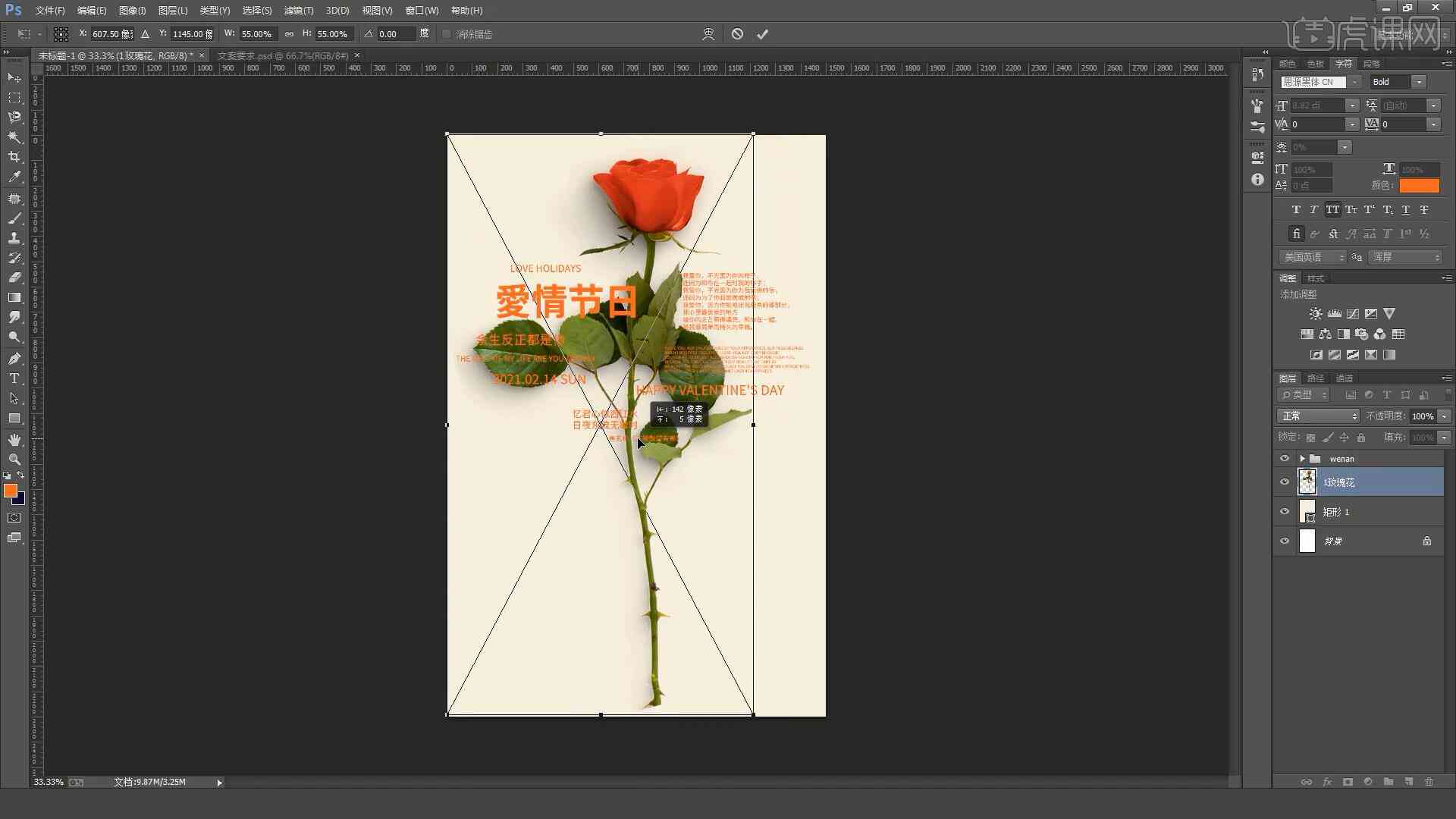Select the Brush tool

(14, 218)
